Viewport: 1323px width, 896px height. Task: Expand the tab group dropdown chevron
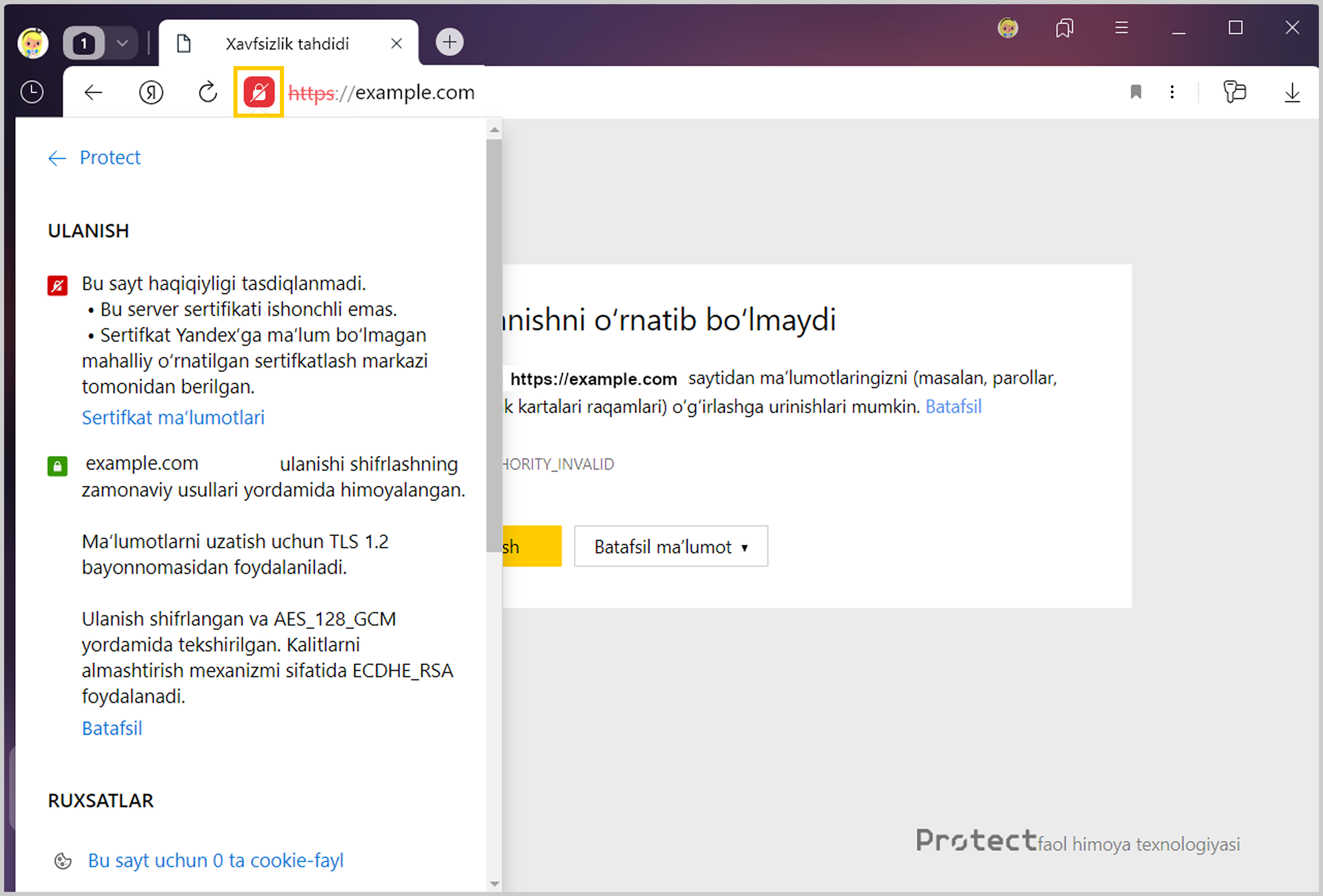pyautogui.click(x=122, y=43)
